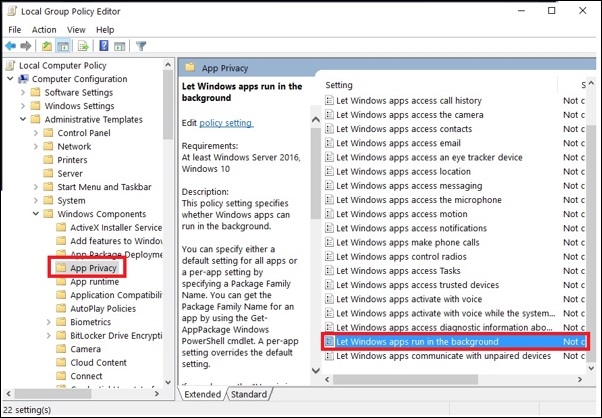Image resolution: width=602 pixels, height=418 pixels.
Task: Click the Local Computer Policy root icon
Action: pyautogui.click(x=11, y=66)
